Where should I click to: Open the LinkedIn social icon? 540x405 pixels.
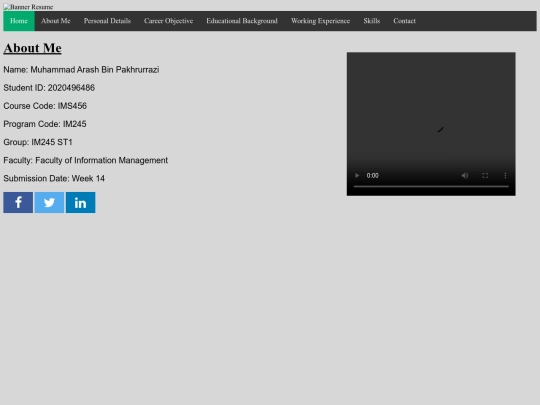pyautogui.click(x=81, y=202)
